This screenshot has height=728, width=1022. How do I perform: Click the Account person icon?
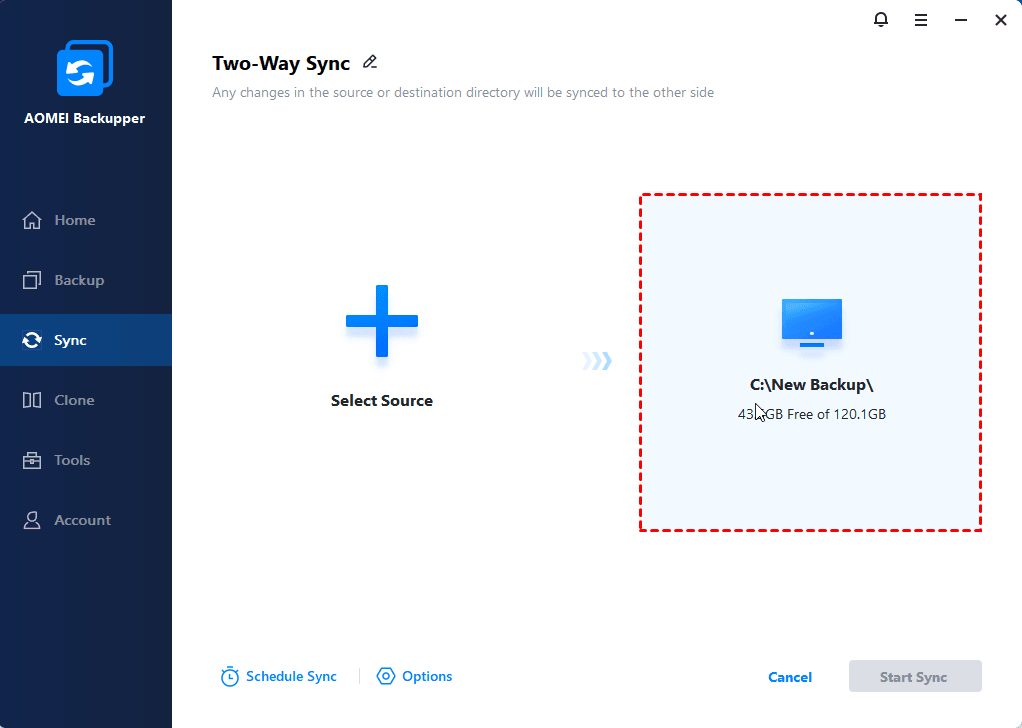click(x=32, y=520)
